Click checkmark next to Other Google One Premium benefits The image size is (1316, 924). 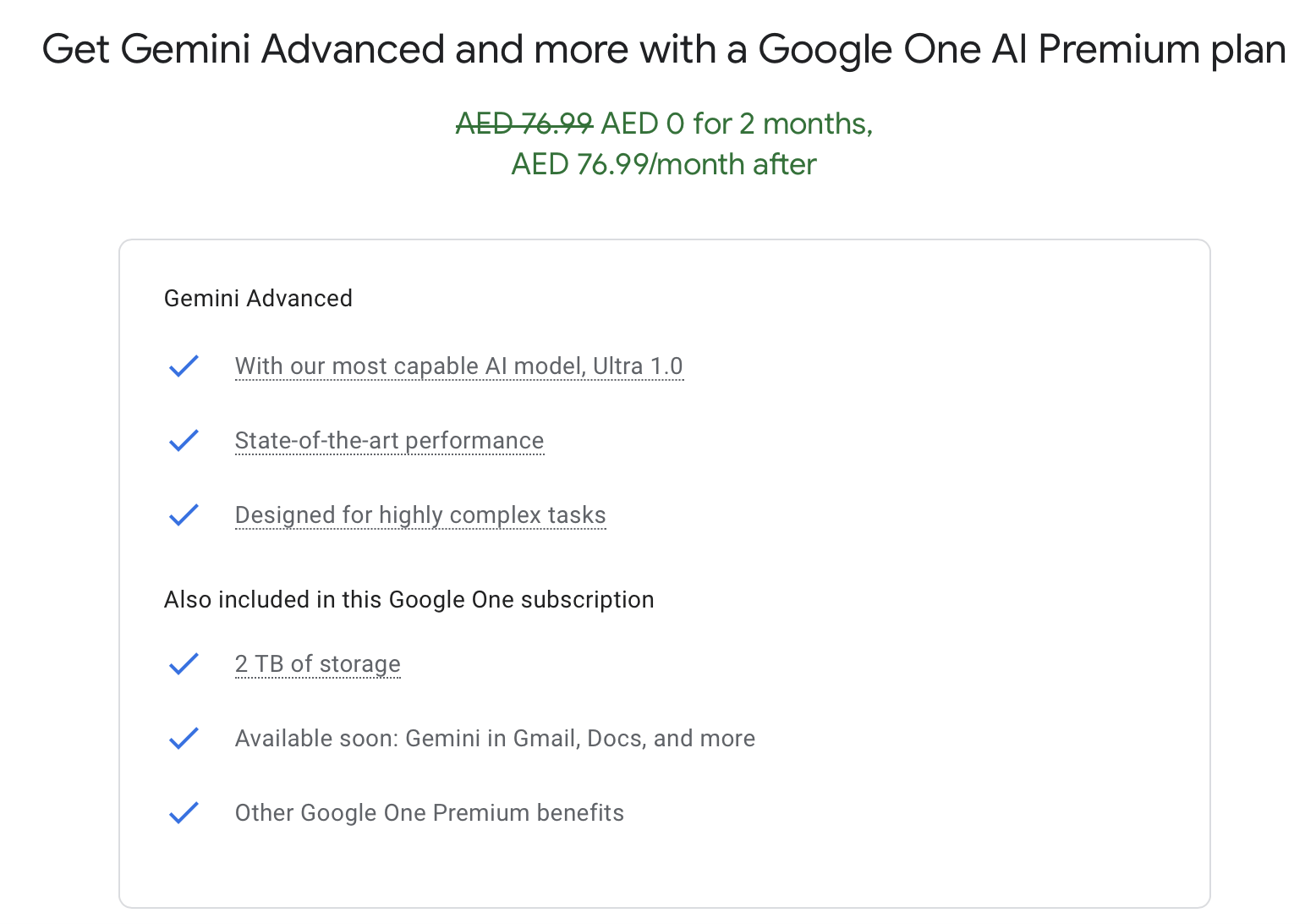[x=184, y=813]
